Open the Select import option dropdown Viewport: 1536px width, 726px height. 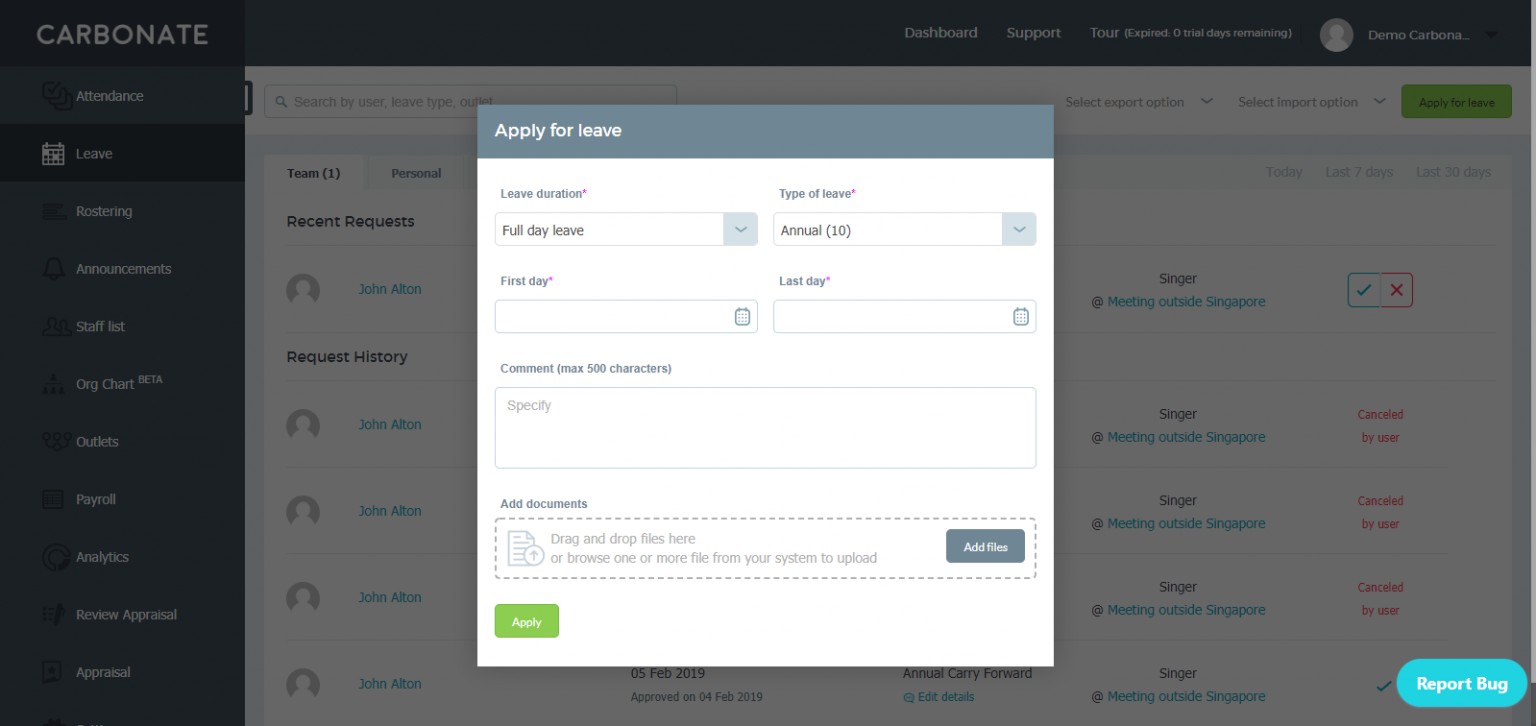click(1311, 102)
